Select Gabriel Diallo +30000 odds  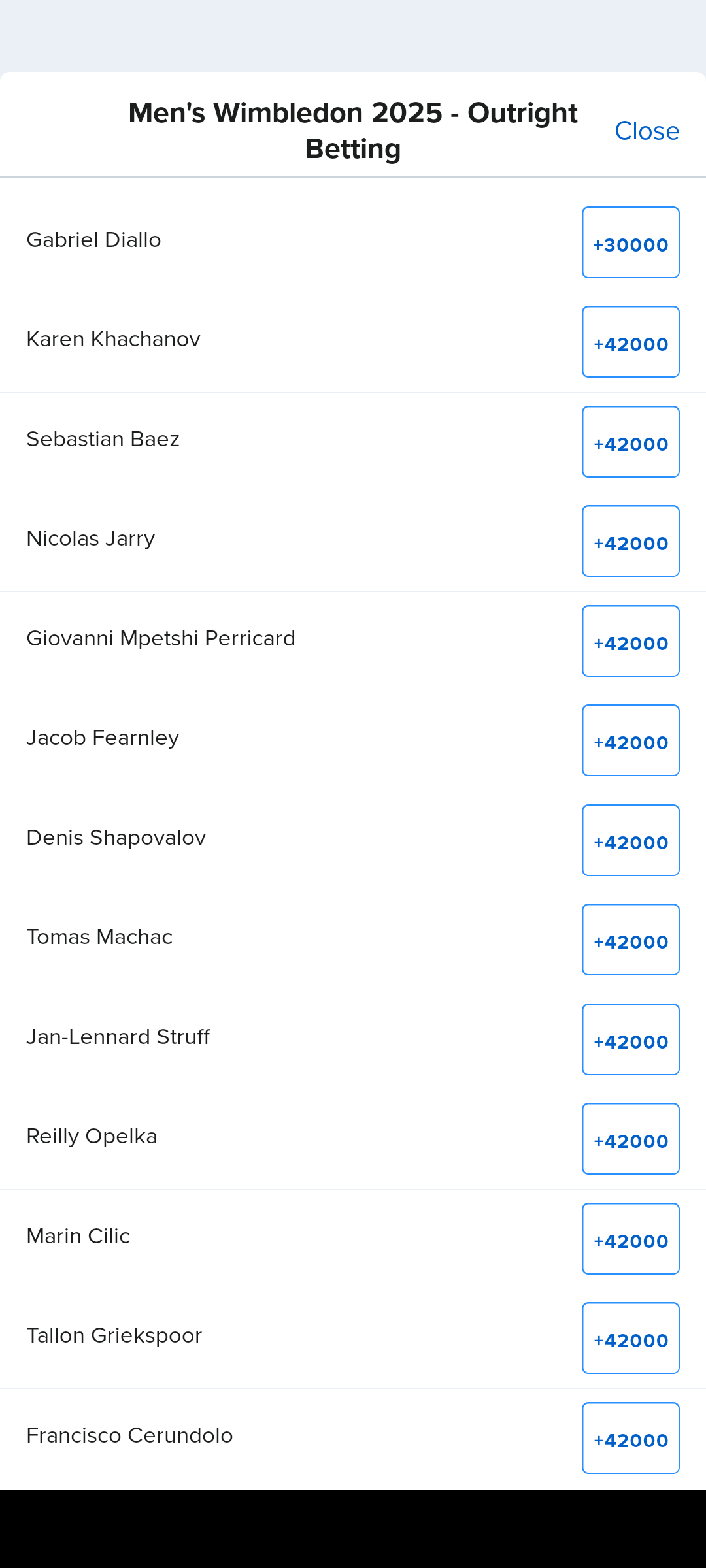630,243
